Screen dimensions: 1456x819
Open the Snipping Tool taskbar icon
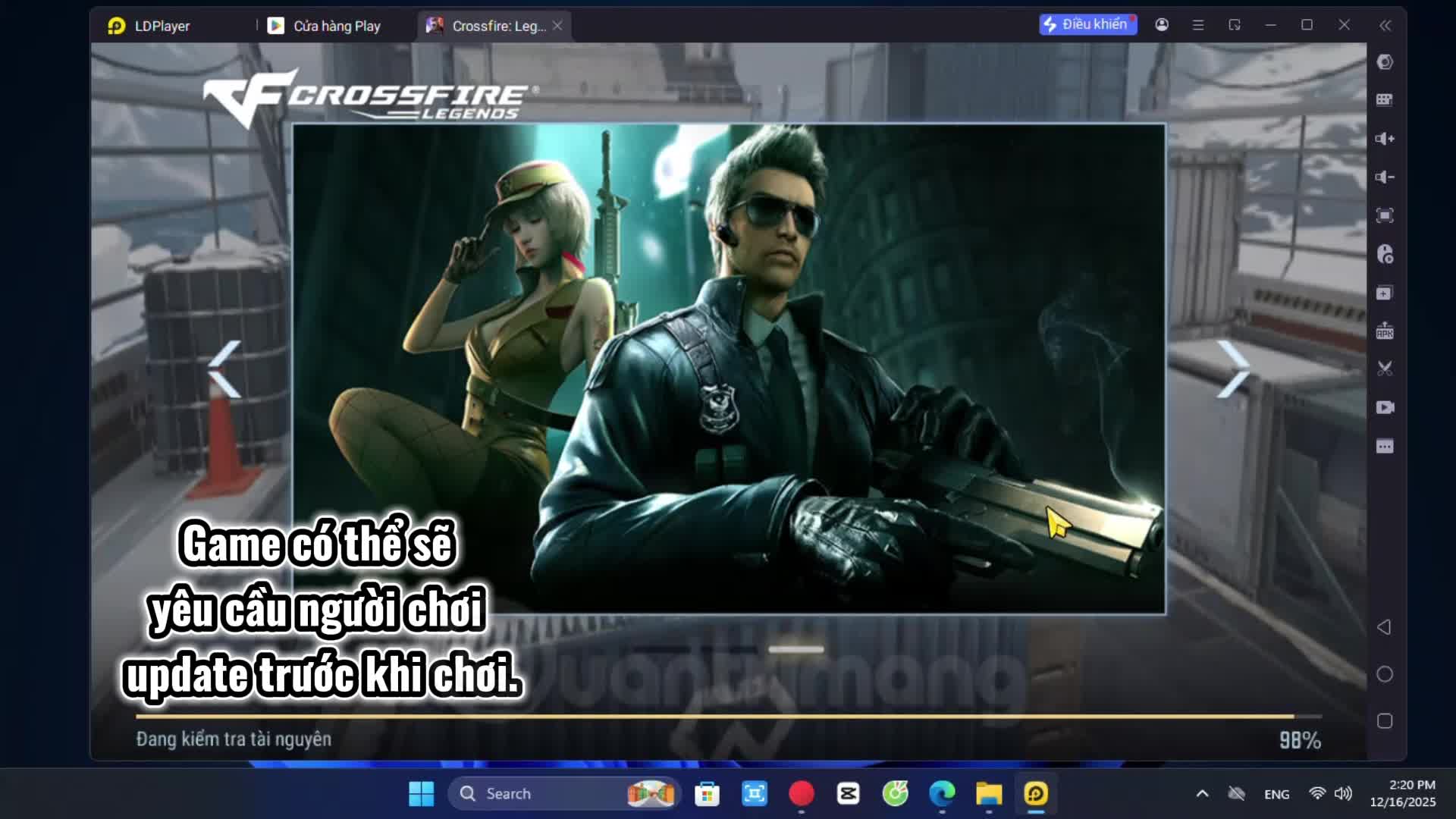tap(755, 794)
